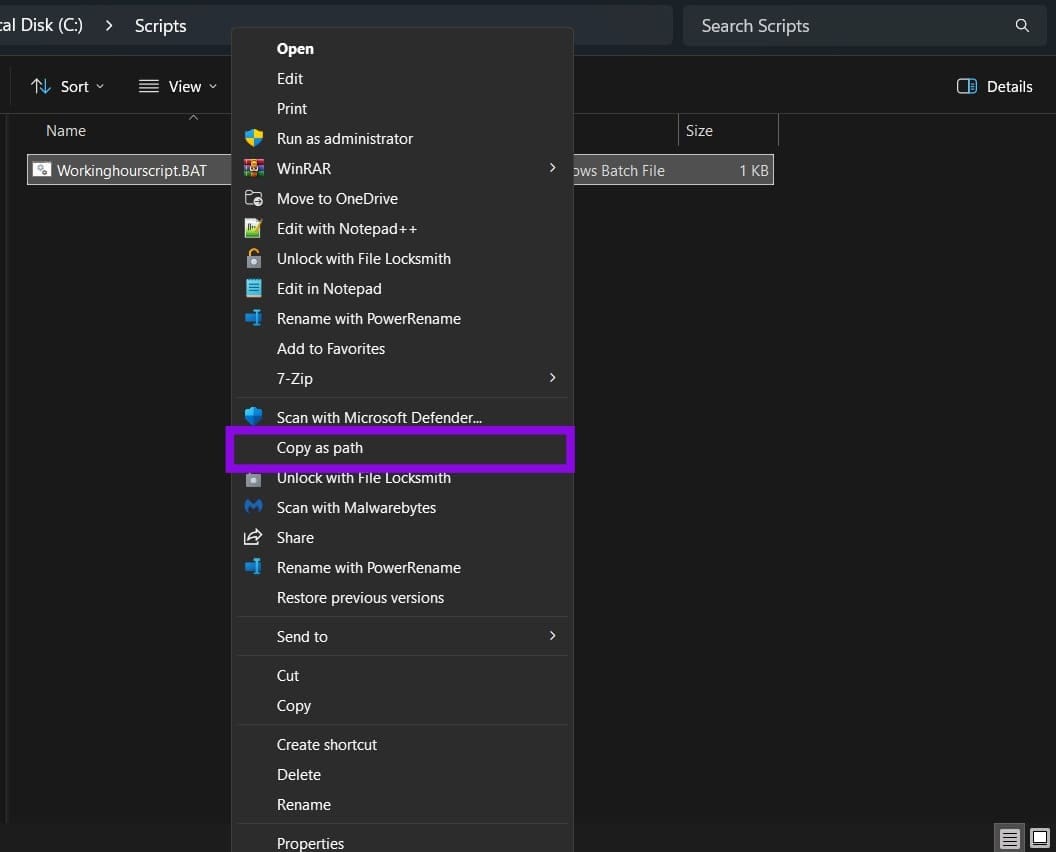Click the Run as administrator shield icon
Screen dimensions: 1056x852
click(x=254, y=138)
